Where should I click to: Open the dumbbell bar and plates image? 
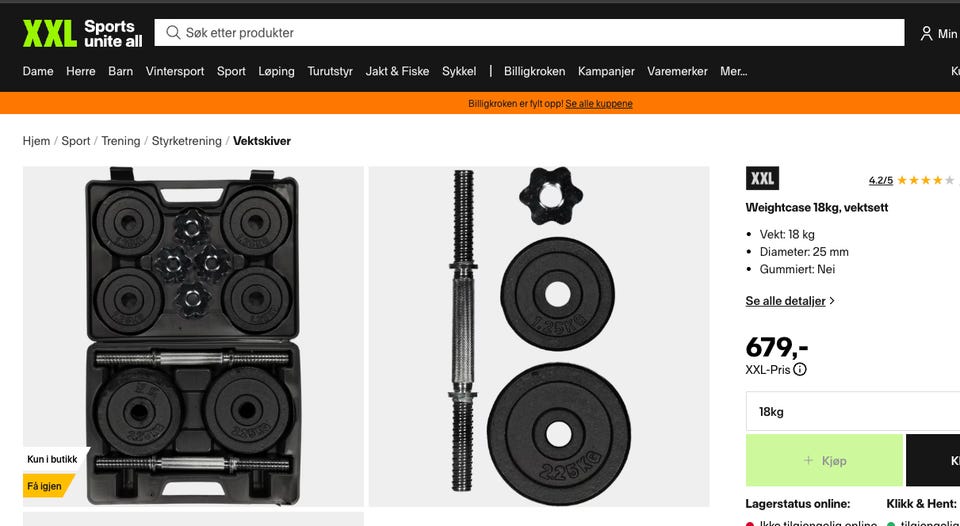coord(539,336)
